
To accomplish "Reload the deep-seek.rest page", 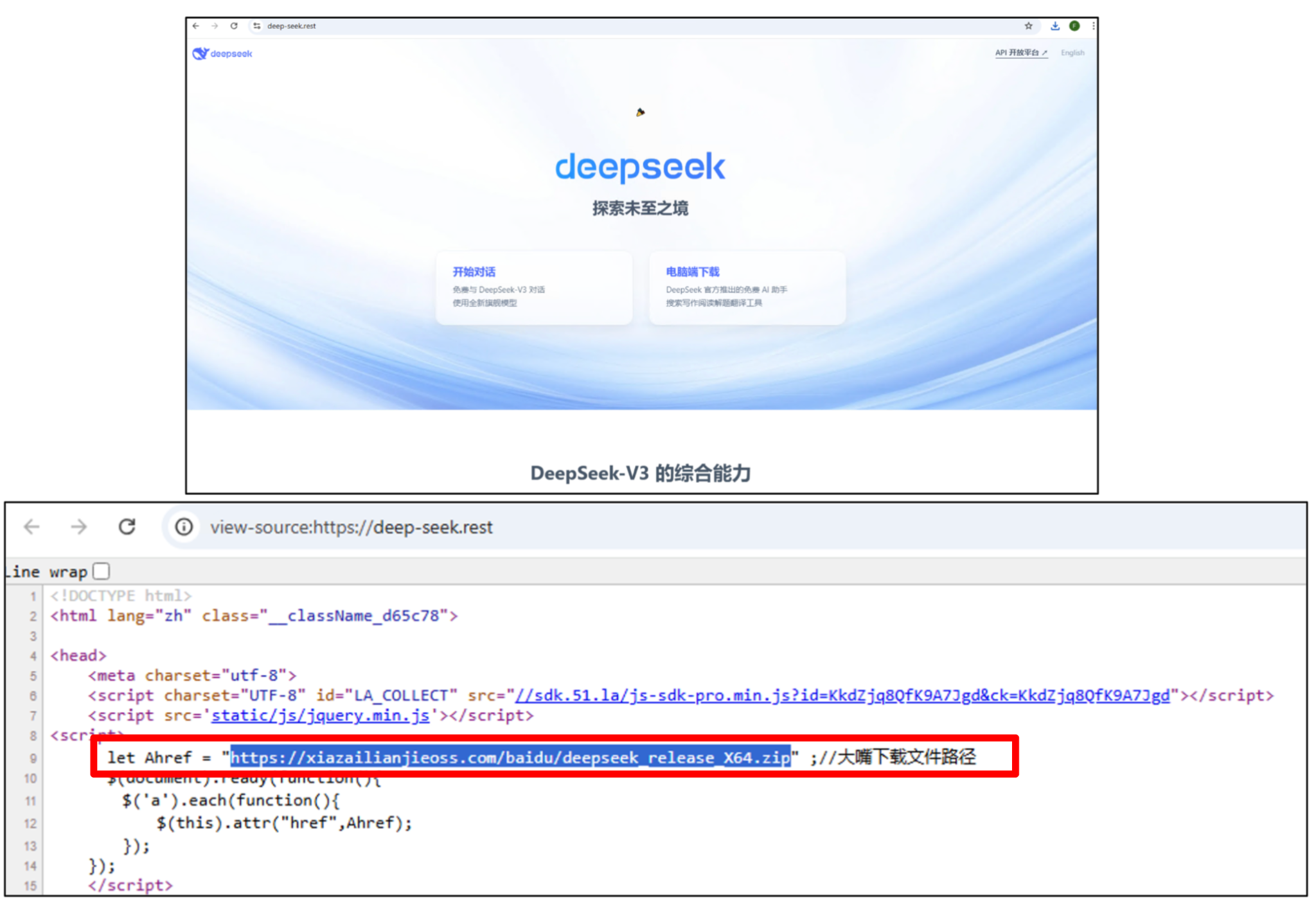I will 234,26.
